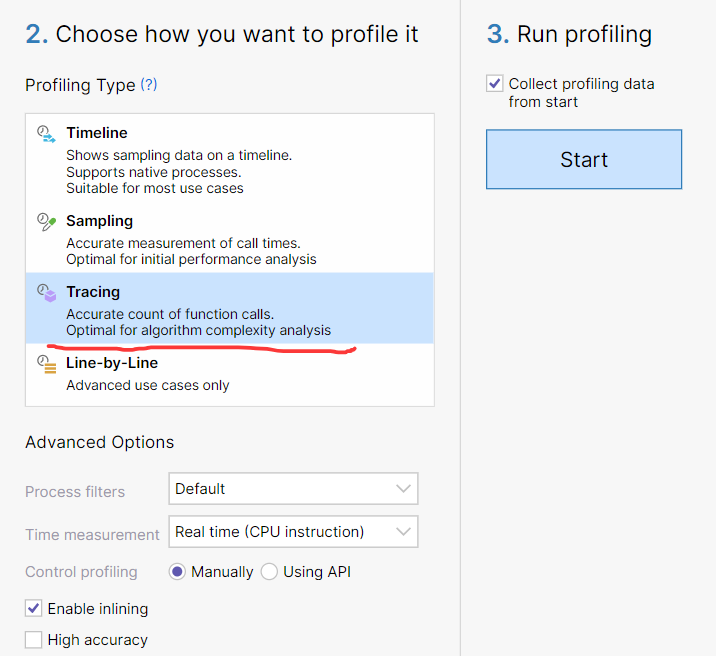Image resolution: width=716 pixels, height=656 pixels.
Task: Choose the Using API radio button
Action: coord(269,572)
